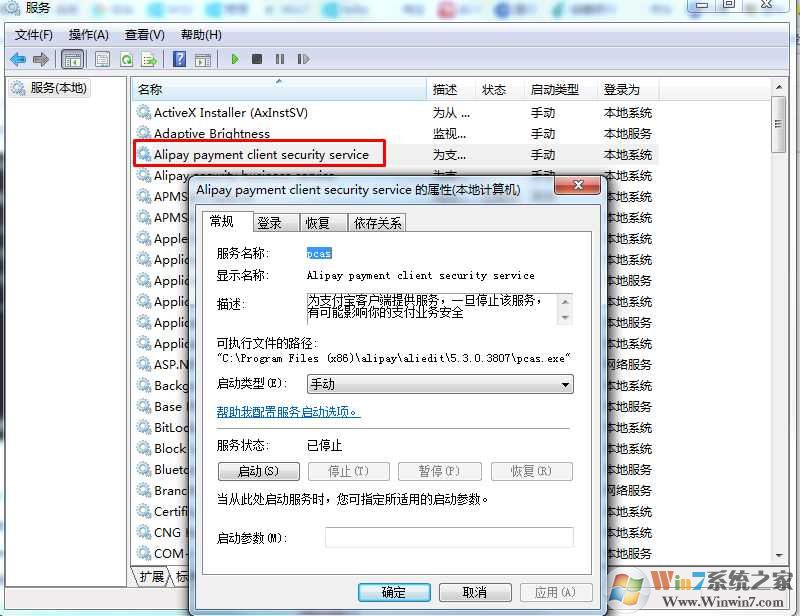This screenshot has width=800, height=616.
Task: Click 手动 startup type of Alipay payment row
Action: point(543,155)
